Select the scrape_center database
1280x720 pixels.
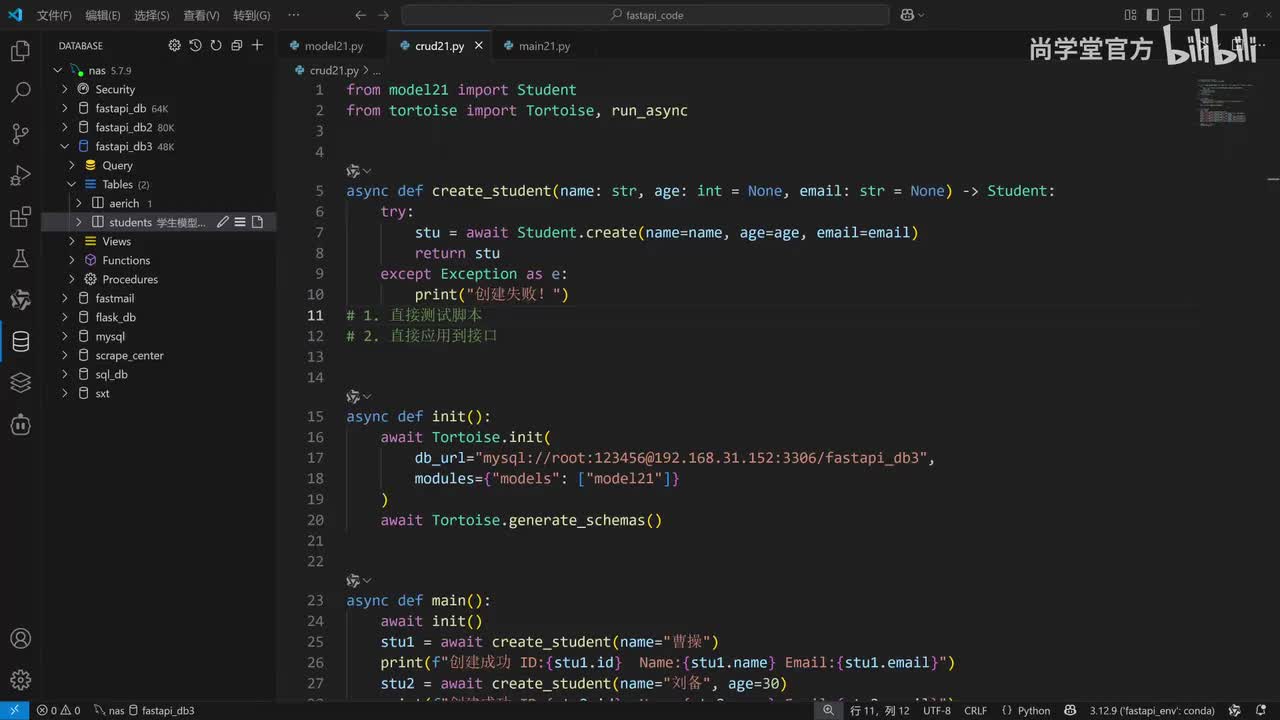[x=129, y=356]
